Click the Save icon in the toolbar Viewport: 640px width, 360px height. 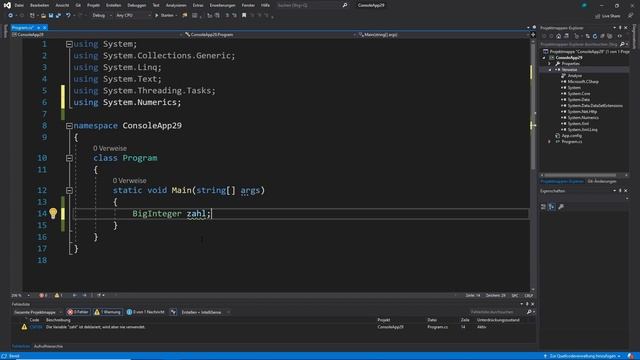tap(51, 16)
